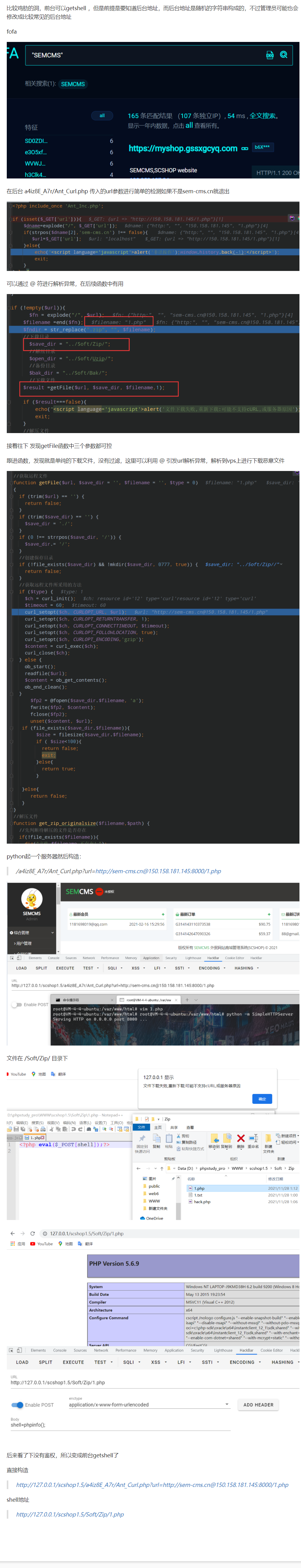Open the 文件 tab in the Explorer ribbon
301x1568 pixels.
click(141, 1127)
